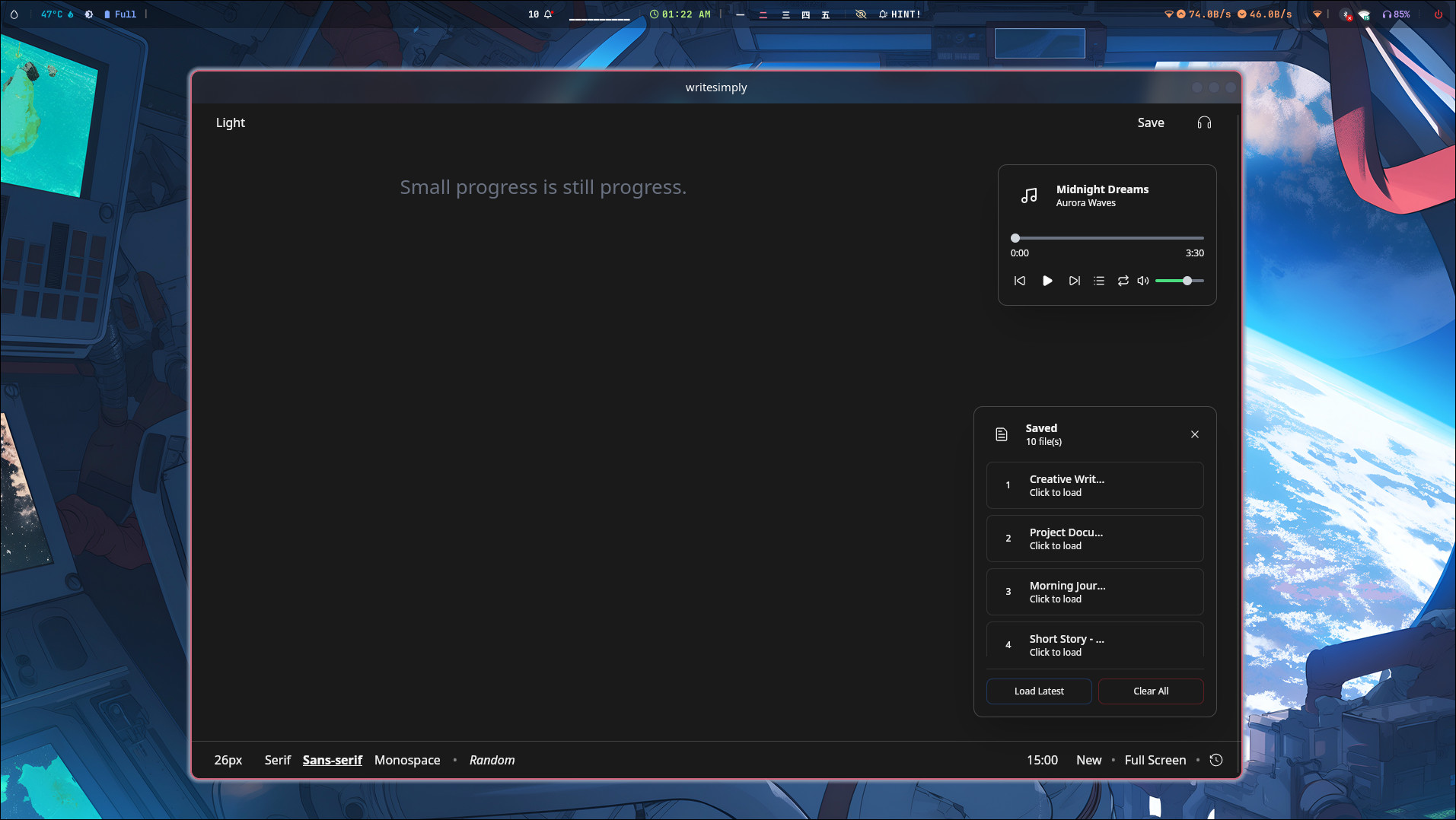Open the Wi-Fi network icon
Image resolution: width=1456 pixels, height=820 pixels.
click(1364, 14)
